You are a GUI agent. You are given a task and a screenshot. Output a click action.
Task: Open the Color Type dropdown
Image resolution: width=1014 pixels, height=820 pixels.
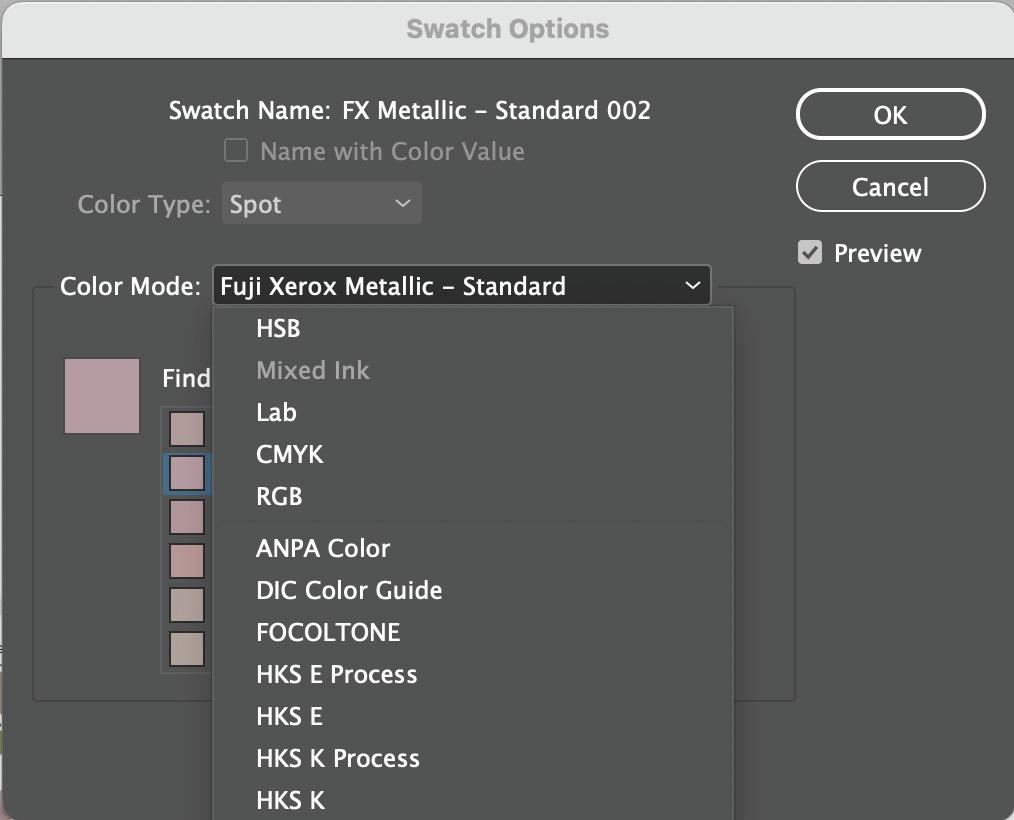321,204
